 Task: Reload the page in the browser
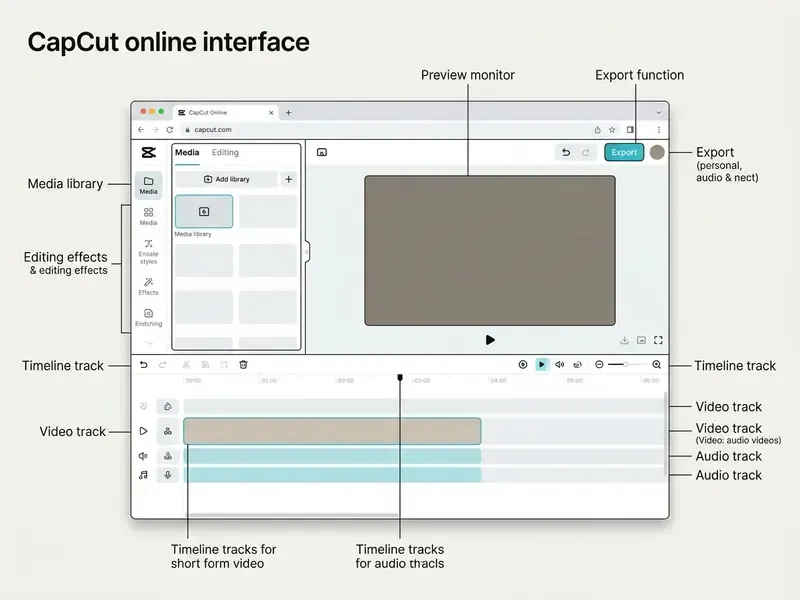[x=170, y=130]
